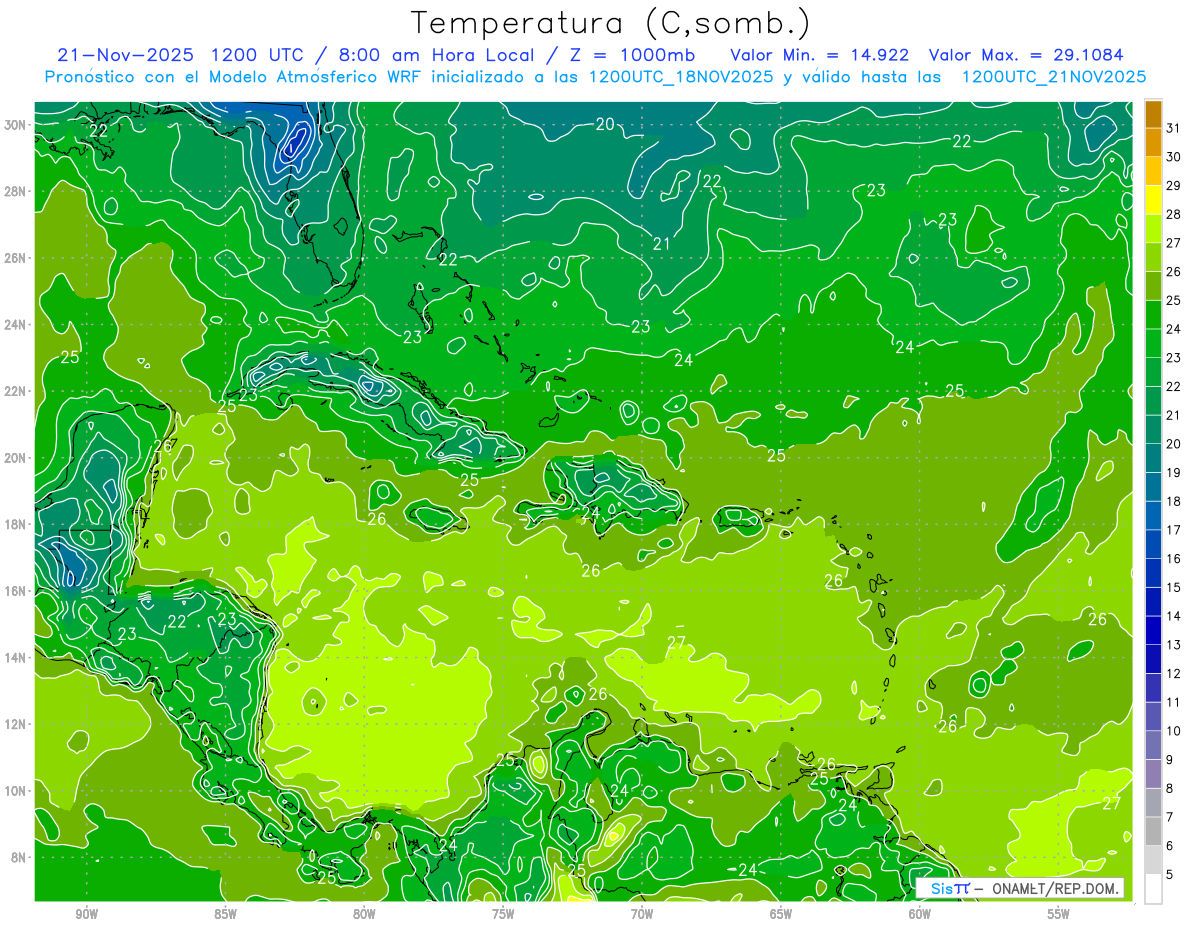The height and width of the screenshot is (927, 1200).
Task: Click the '22N' latitude axis label
Action: 16,391
